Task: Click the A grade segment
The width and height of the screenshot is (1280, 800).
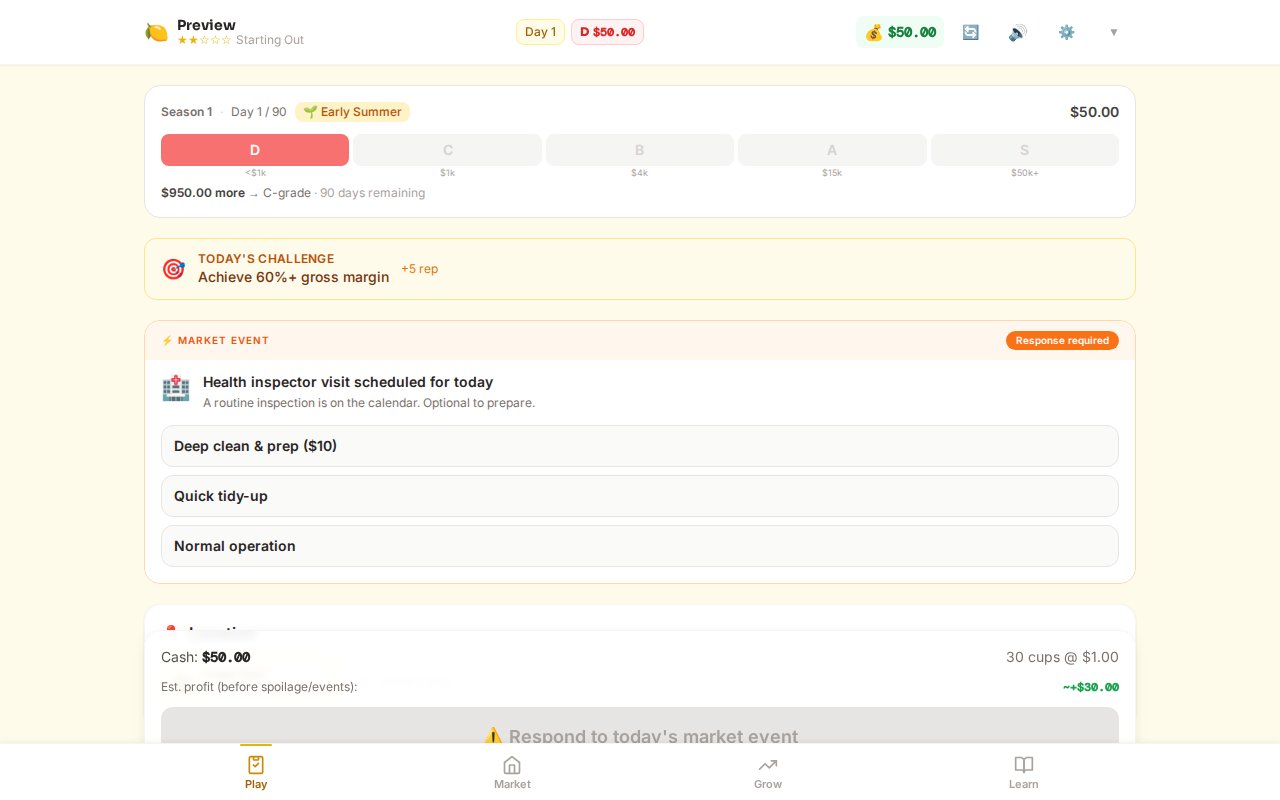Action: pyautogui.click(x=832, y=150)
